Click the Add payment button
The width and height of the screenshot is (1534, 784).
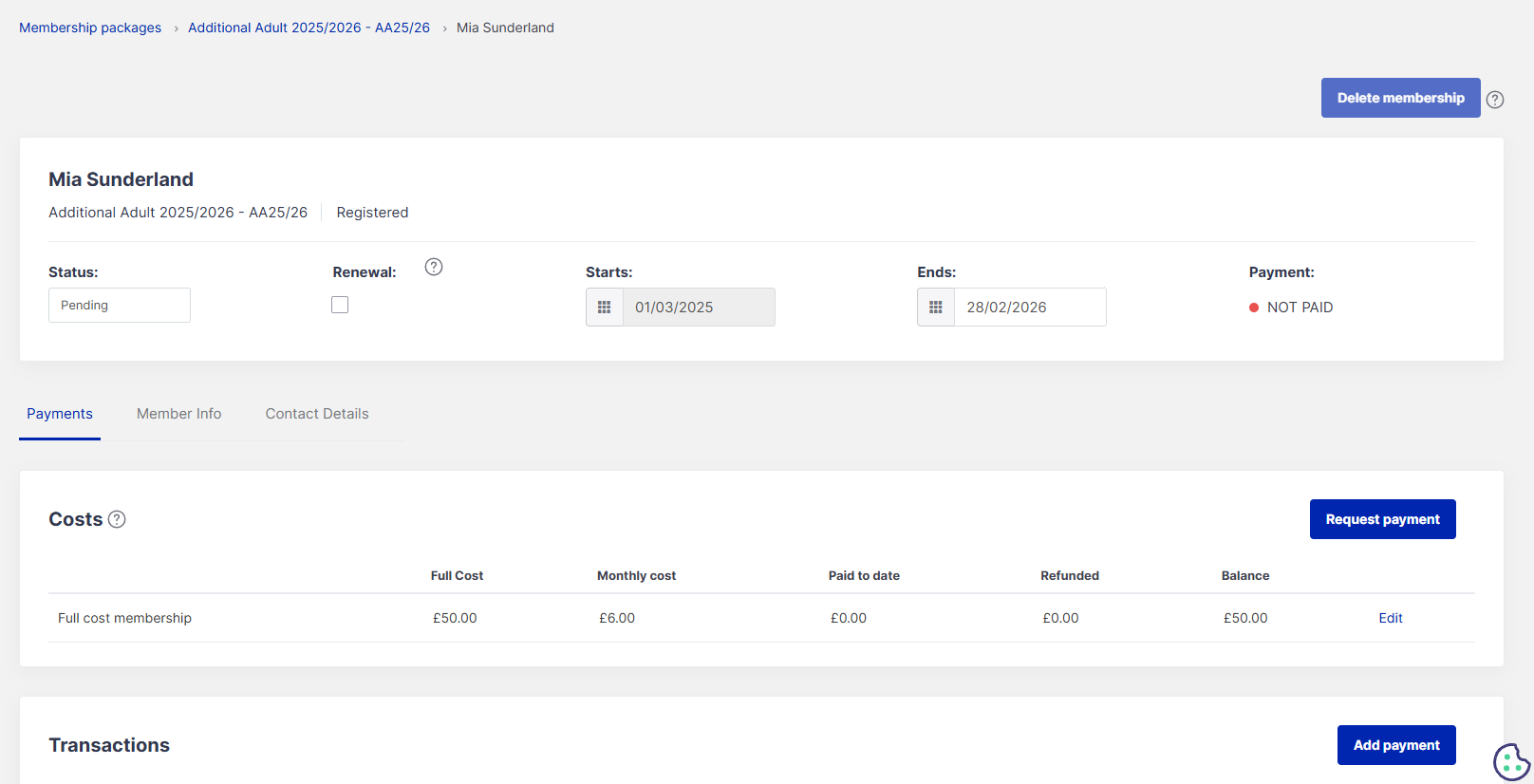pyautogui.click(x=1396, y=745)
